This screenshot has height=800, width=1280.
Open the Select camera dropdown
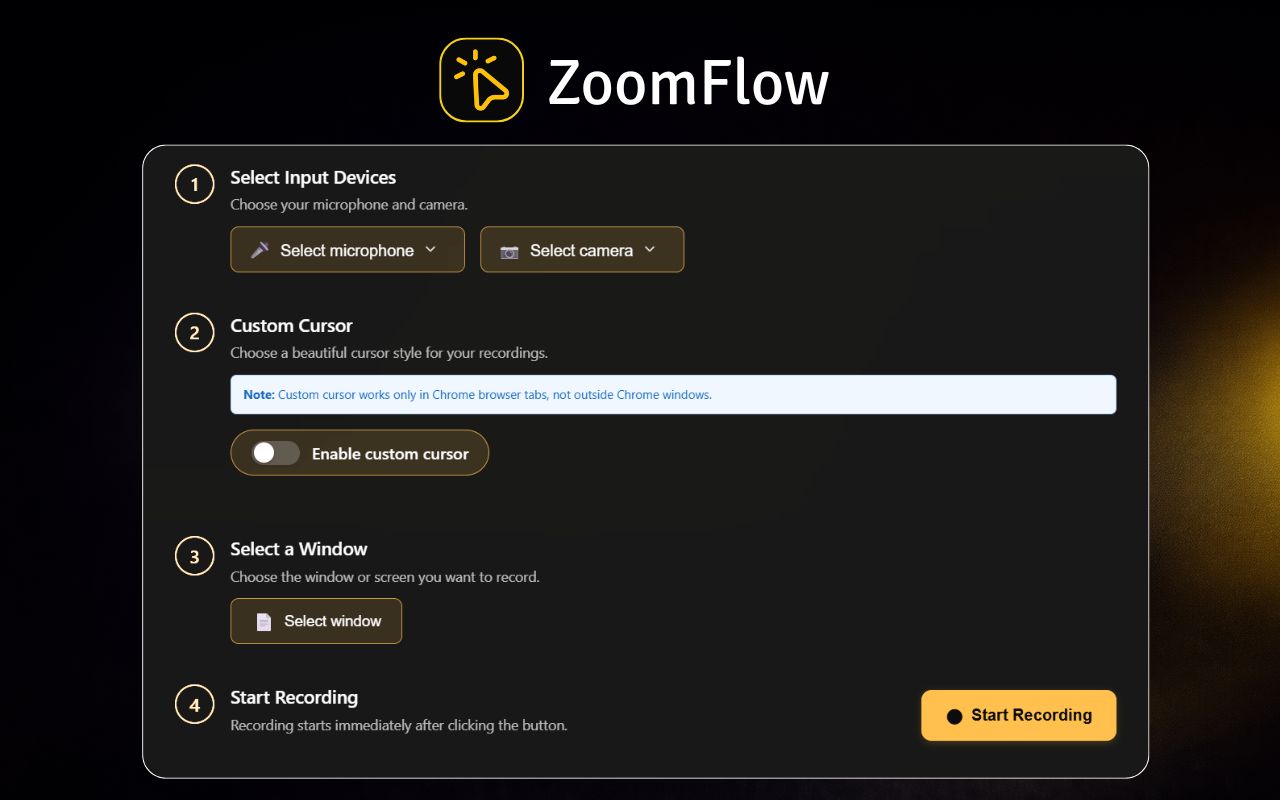tap(582, 250)
